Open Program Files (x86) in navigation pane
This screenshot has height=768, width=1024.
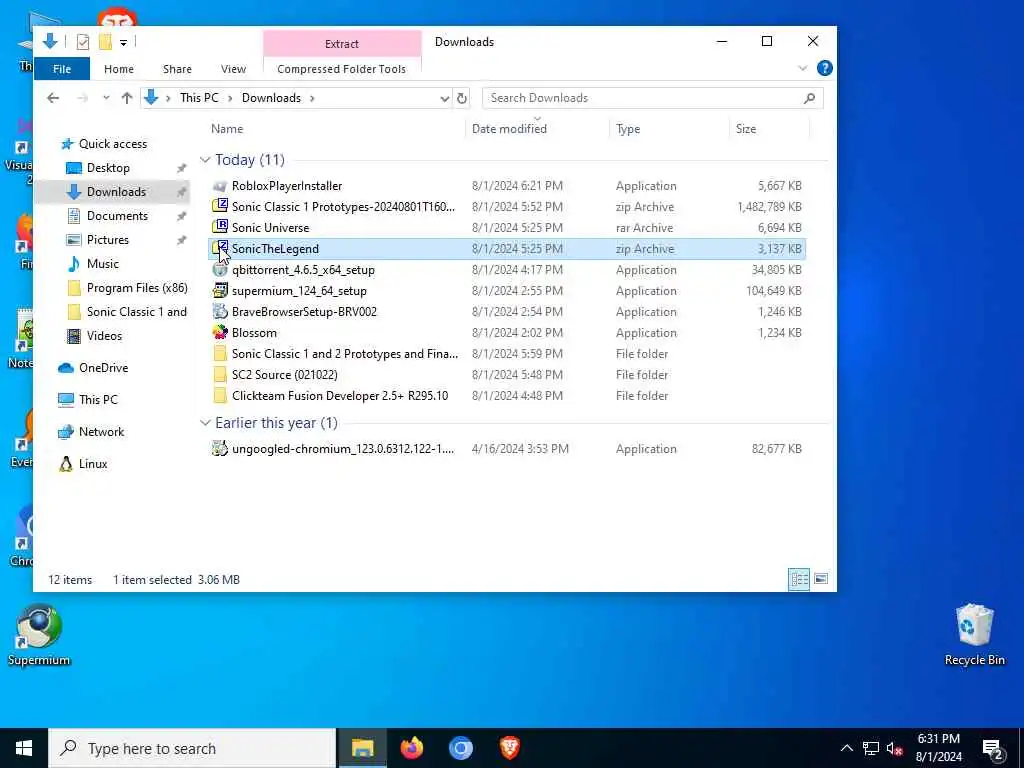pyautogui.click(x=137, y=288)
